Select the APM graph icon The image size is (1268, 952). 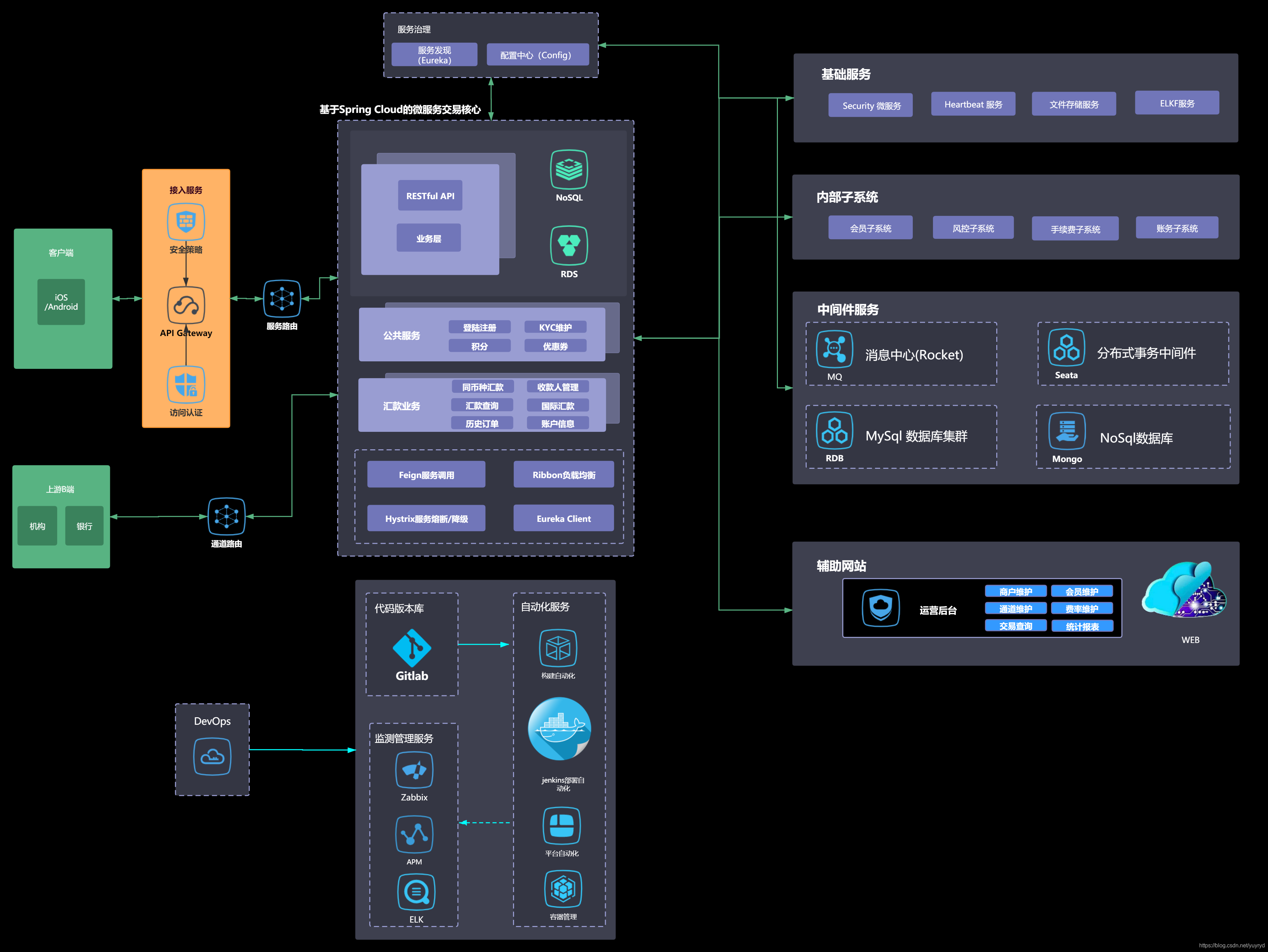click(x=414, y=835)
